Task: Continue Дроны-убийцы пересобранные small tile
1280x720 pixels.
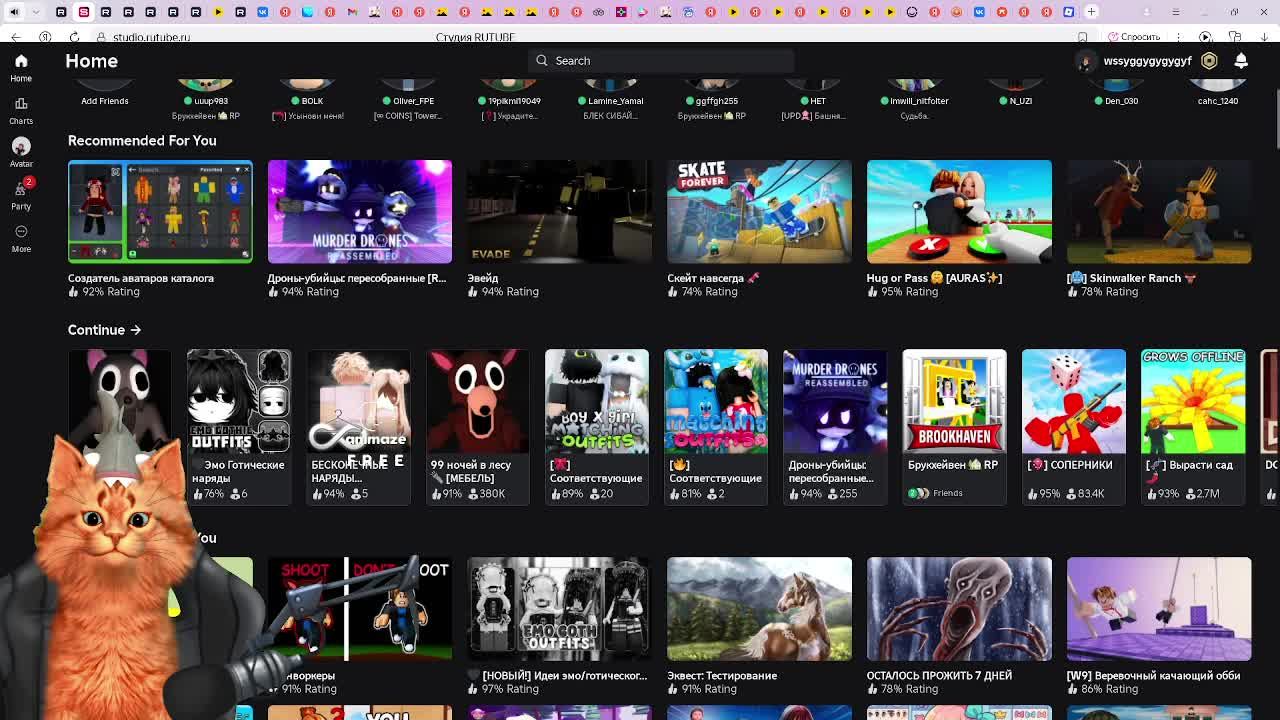Action: click(835, 426)
